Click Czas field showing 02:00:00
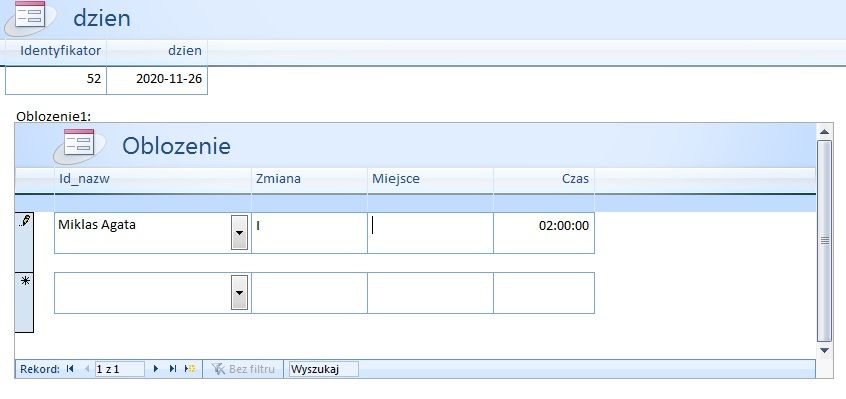The image size is (846, 399). click(544, 232)
